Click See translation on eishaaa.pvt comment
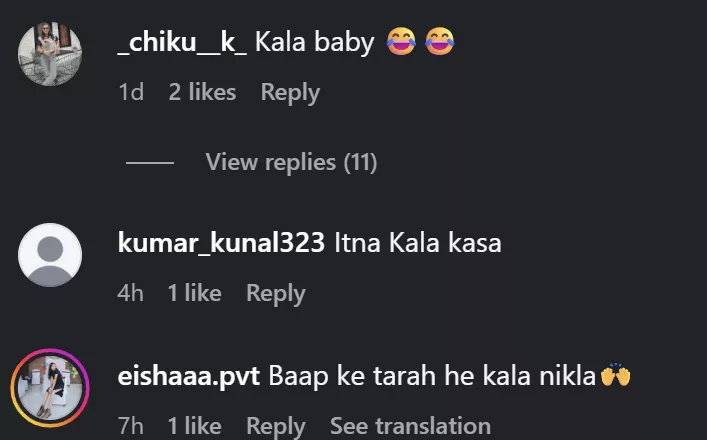This screenshot has width=707, height=440. coord(410,426)
